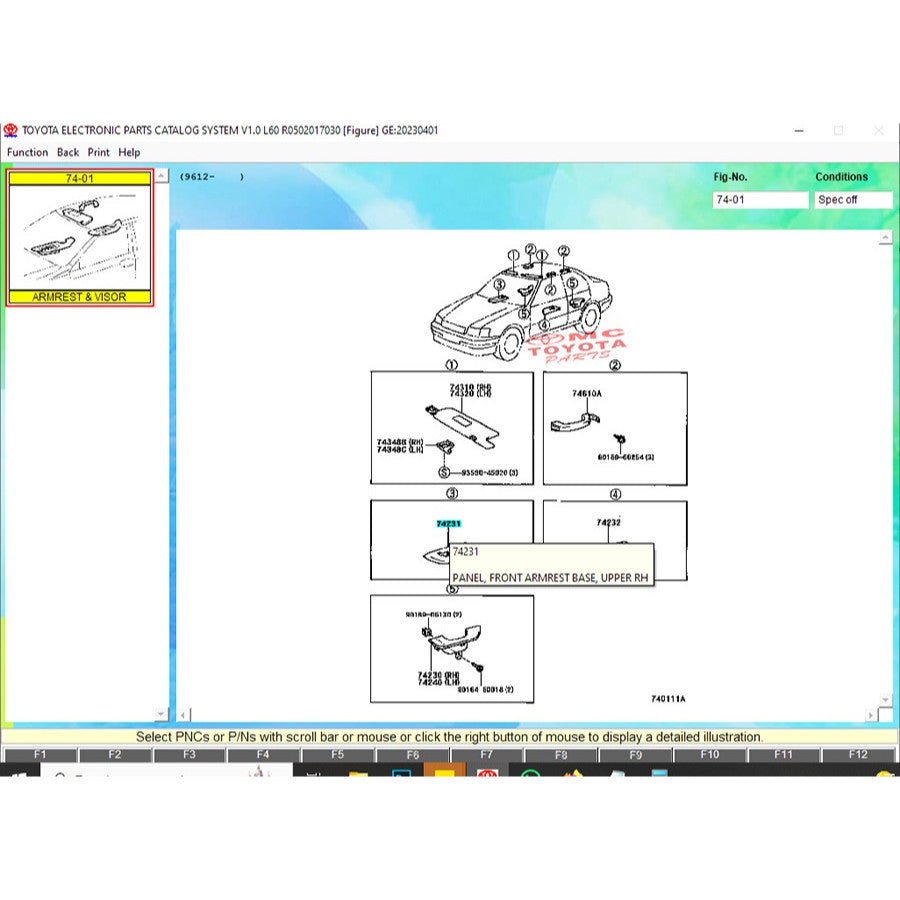
Task: Click the visor holder clip drawing in box 1
Action: coord(445,446)
